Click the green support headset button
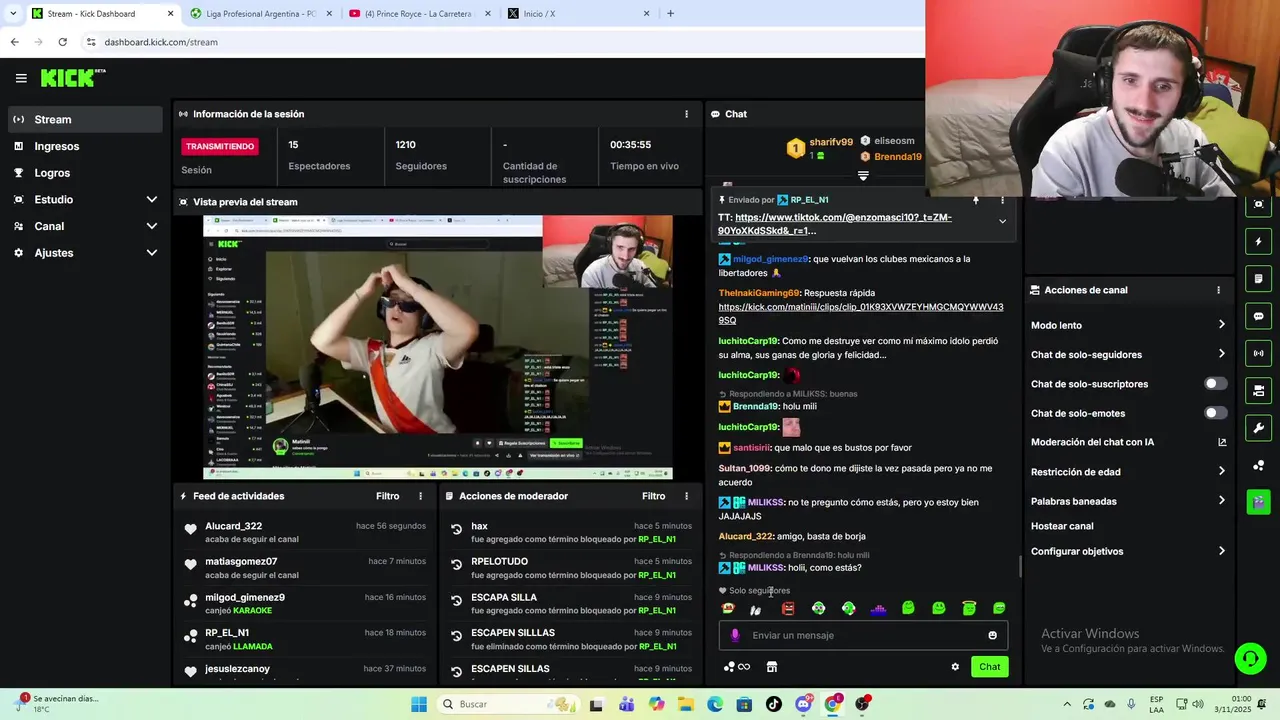 (1250, 658)
